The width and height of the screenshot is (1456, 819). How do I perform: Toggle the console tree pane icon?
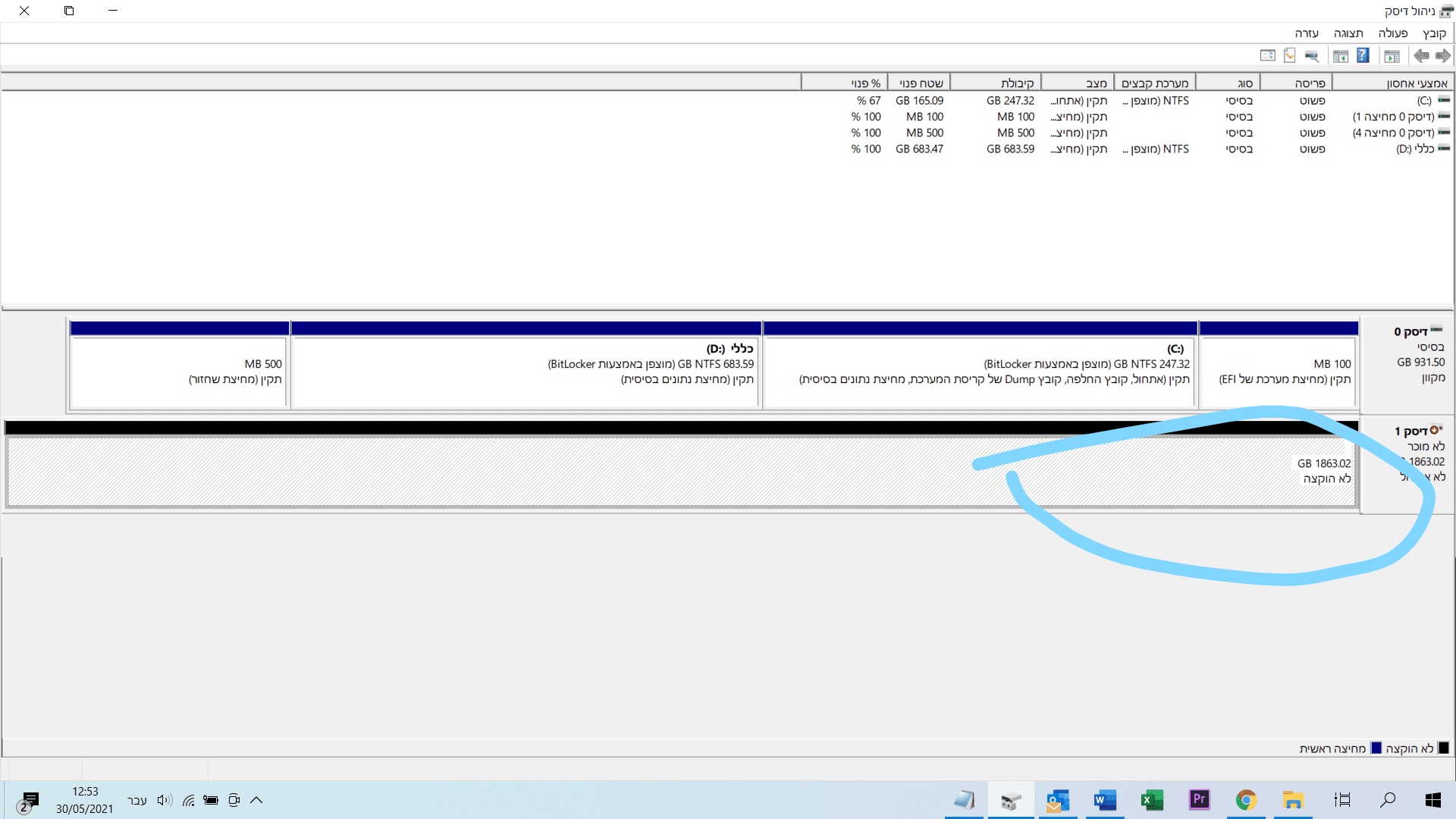(x=1392, y=55)
